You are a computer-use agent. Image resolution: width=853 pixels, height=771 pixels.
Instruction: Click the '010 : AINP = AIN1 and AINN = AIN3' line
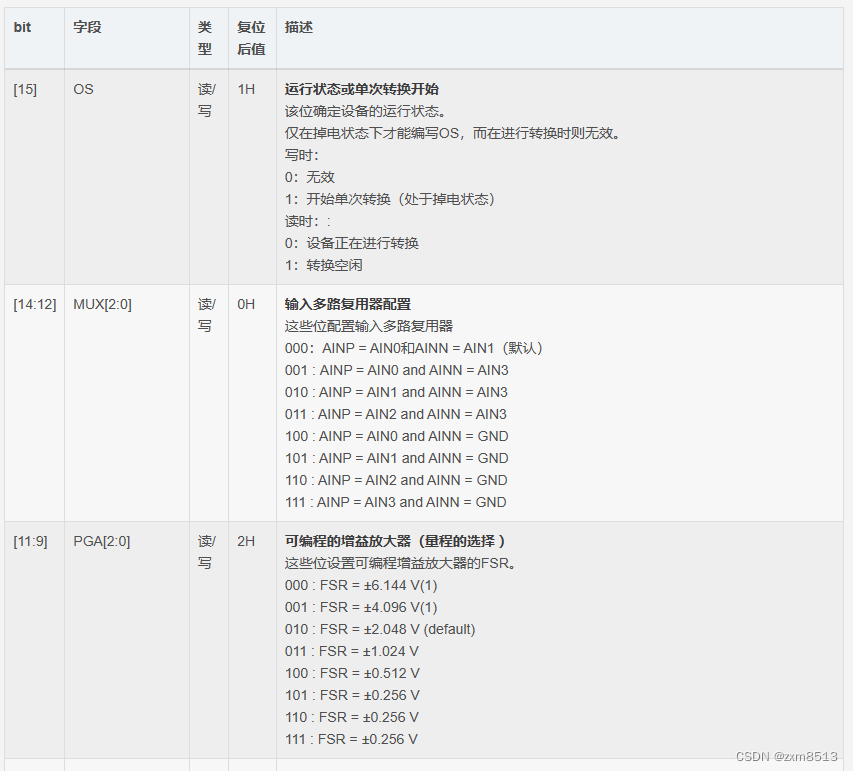[x=396, y=392]
